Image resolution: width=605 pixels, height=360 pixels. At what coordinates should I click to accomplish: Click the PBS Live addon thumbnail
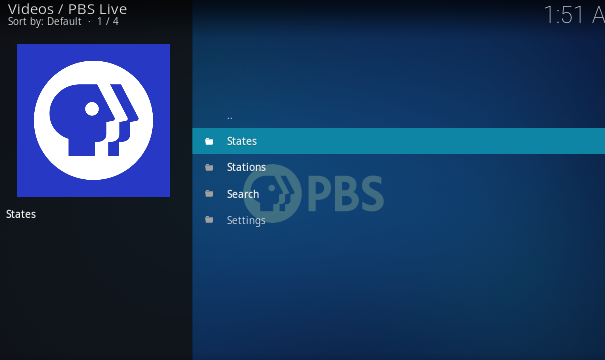[x=93, y=120]
